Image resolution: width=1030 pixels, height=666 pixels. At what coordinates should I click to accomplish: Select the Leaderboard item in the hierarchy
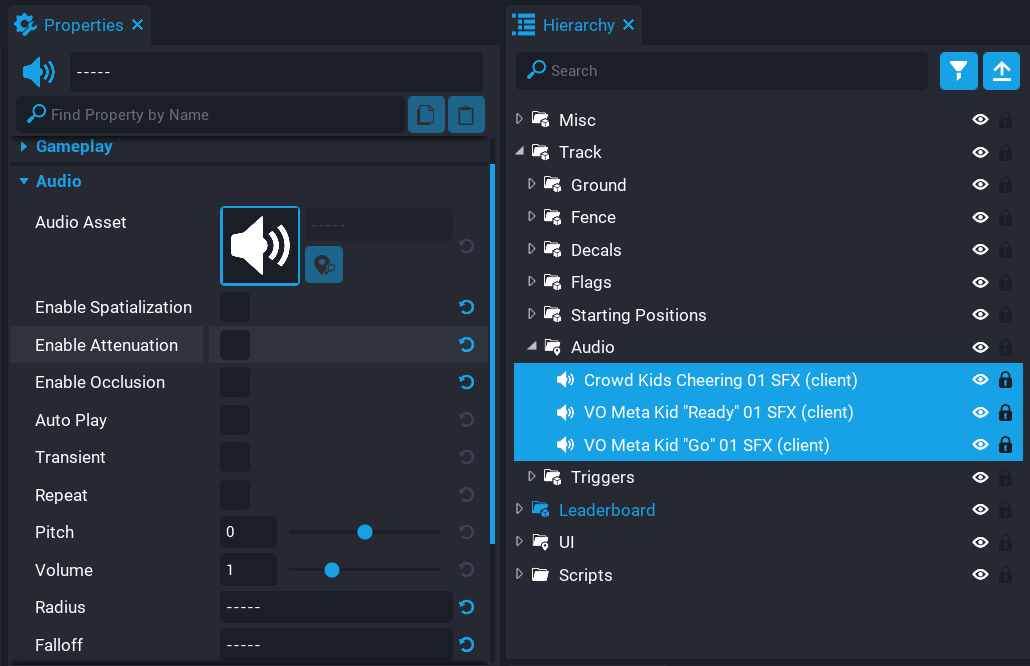tap(606, 510)
